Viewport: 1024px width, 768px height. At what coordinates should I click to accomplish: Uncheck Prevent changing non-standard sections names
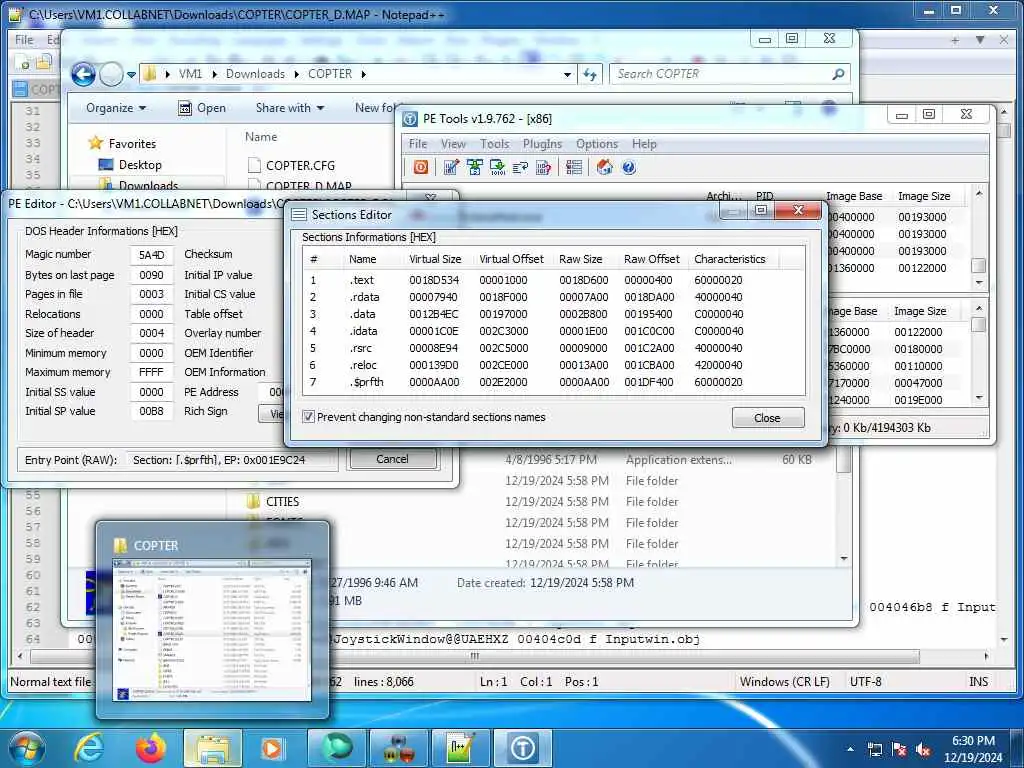click(308, 417)
